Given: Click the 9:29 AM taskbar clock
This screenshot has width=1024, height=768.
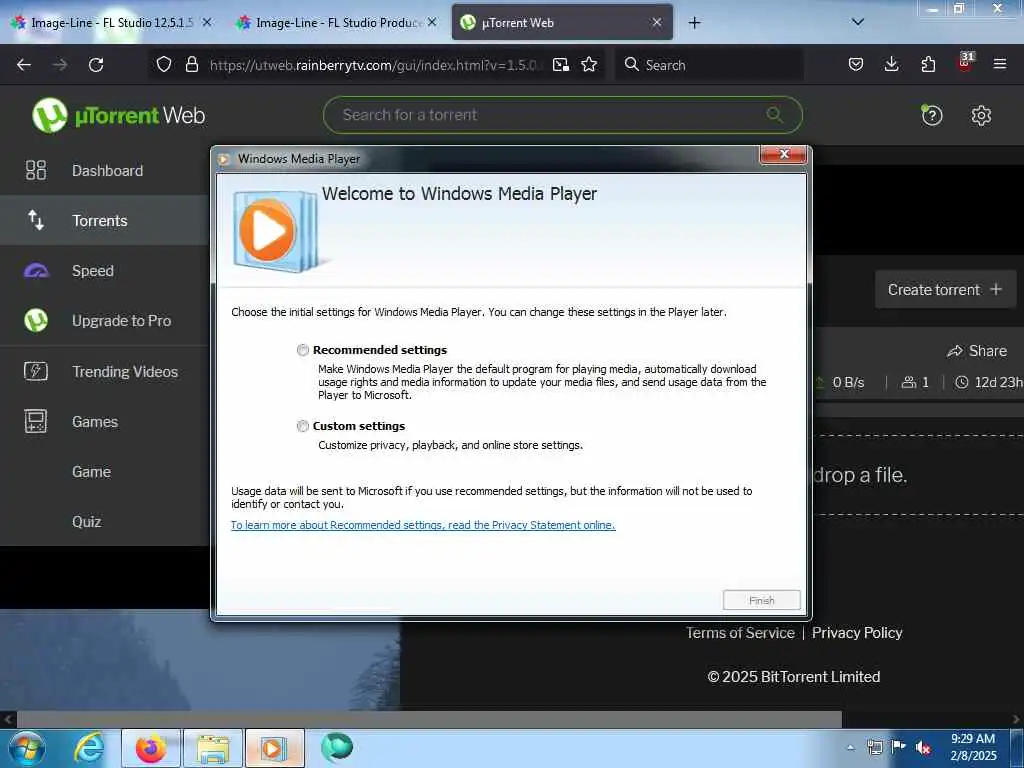Looking at the screenshot, I should (973, 747).
